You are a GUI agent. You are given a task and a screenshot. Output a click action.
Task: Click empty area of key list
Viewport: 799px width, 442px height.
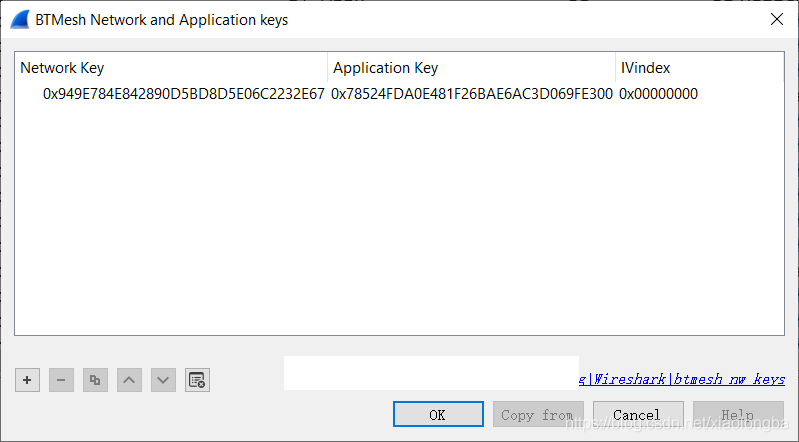(x=400, y=230)
